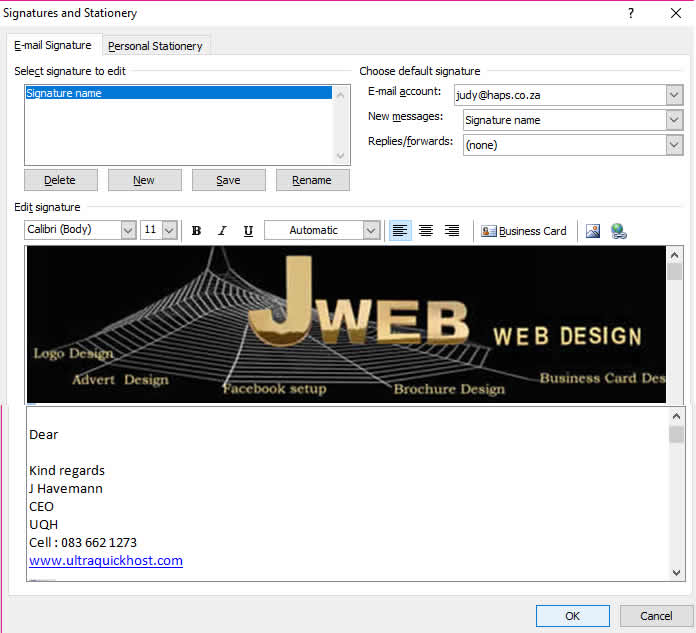Click the 'CEO' line in signature
The height and width of the screenshot is (633, 696).
pyautogui.click(x=41, y=506)
